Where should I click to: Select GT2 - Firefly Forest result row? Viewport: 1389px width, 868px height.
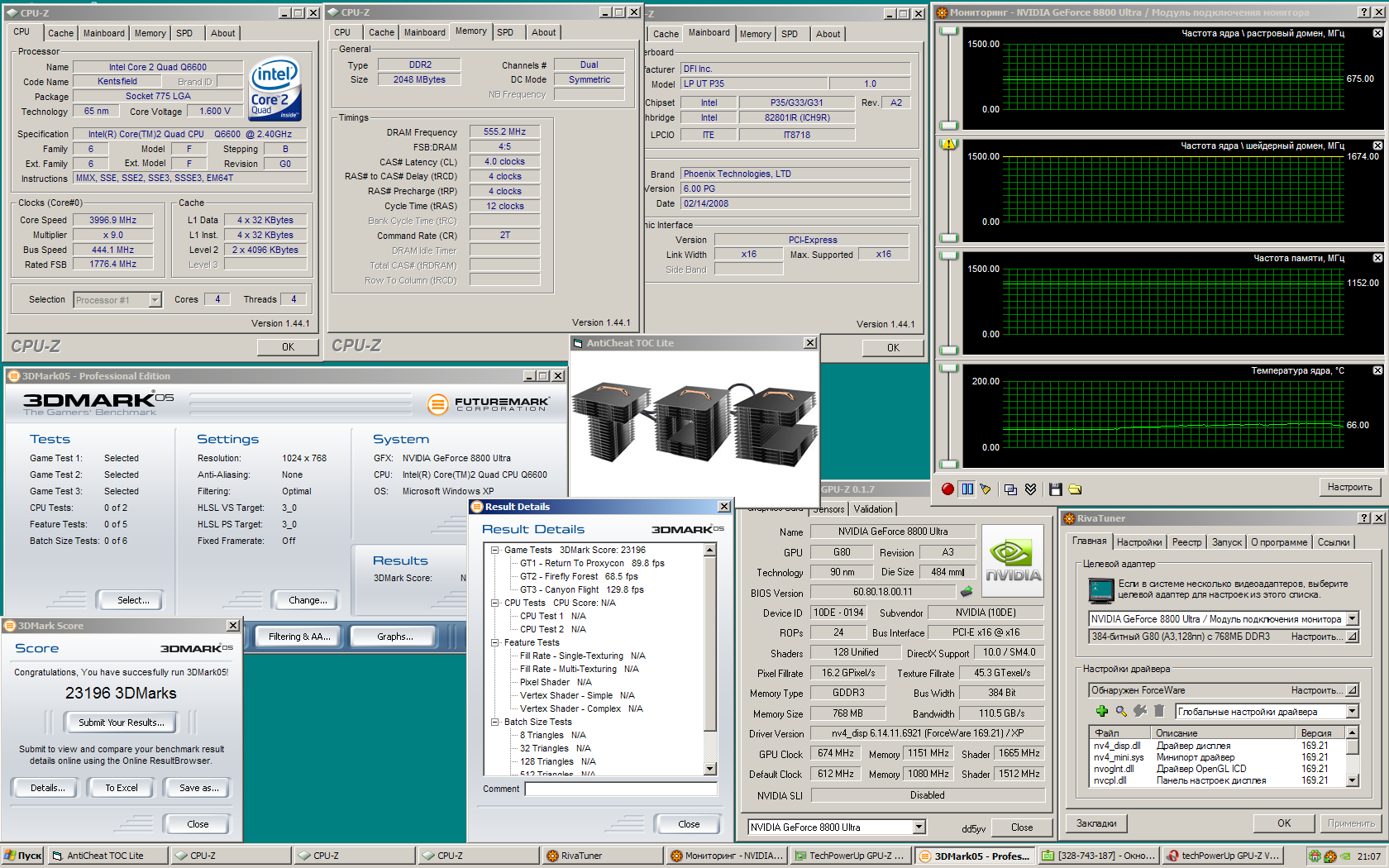click(579, 576)
